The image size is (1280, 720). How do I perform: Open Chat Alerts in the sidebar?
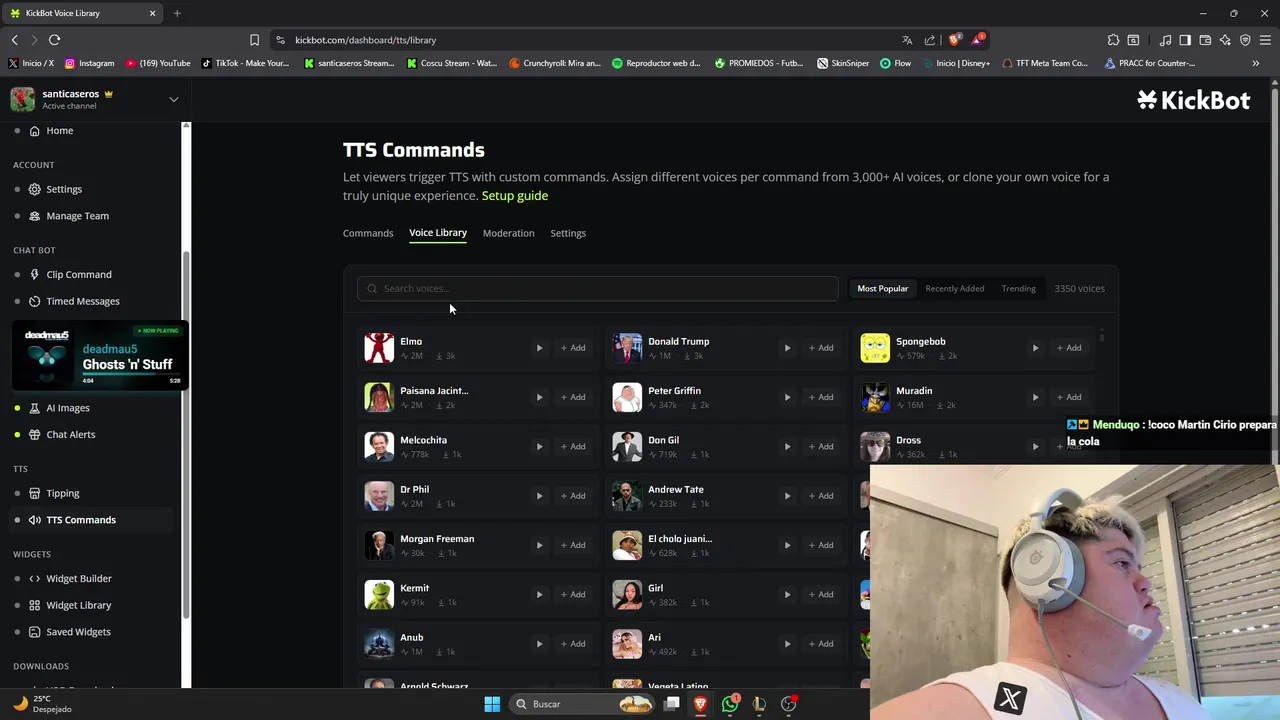tap(71, 435)
